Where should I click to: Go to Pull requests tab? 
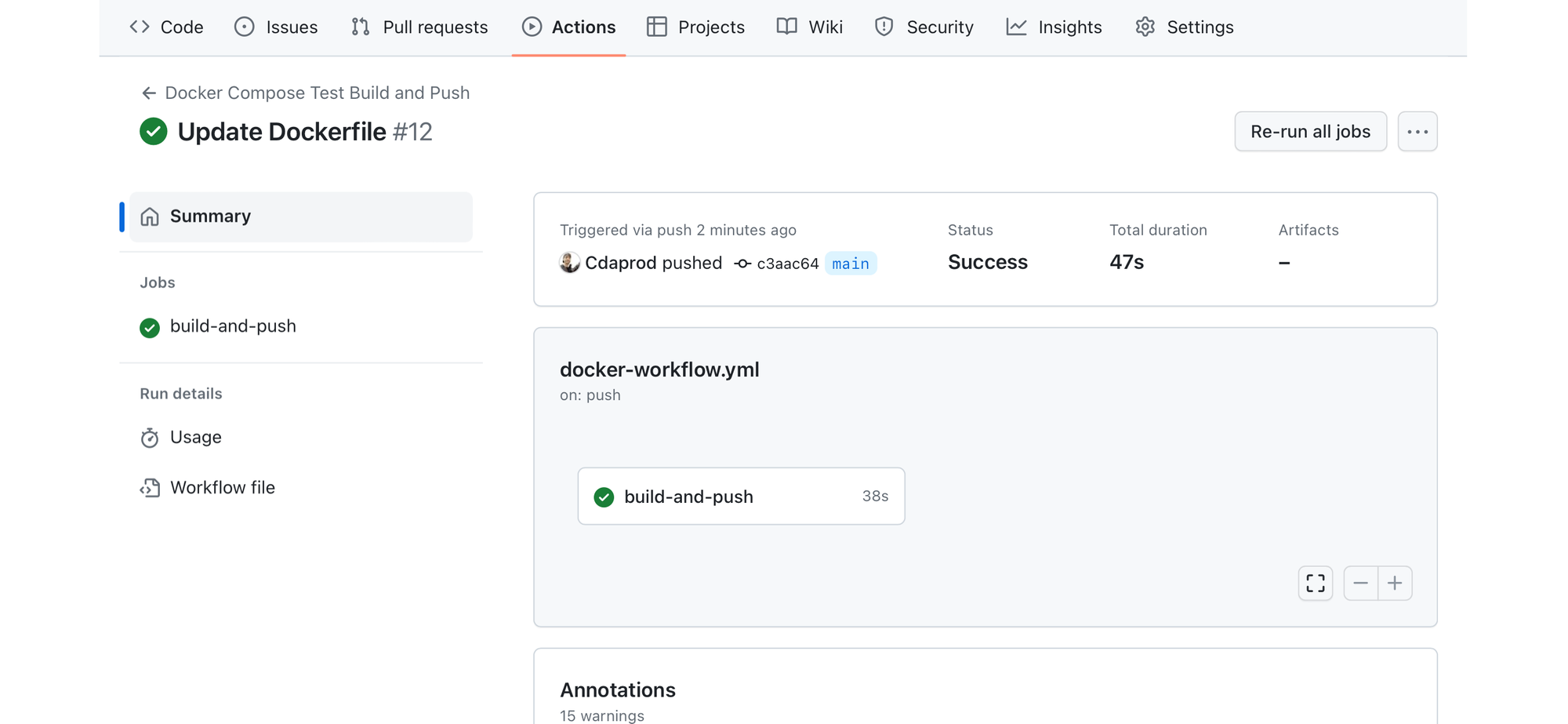(419, 27)
